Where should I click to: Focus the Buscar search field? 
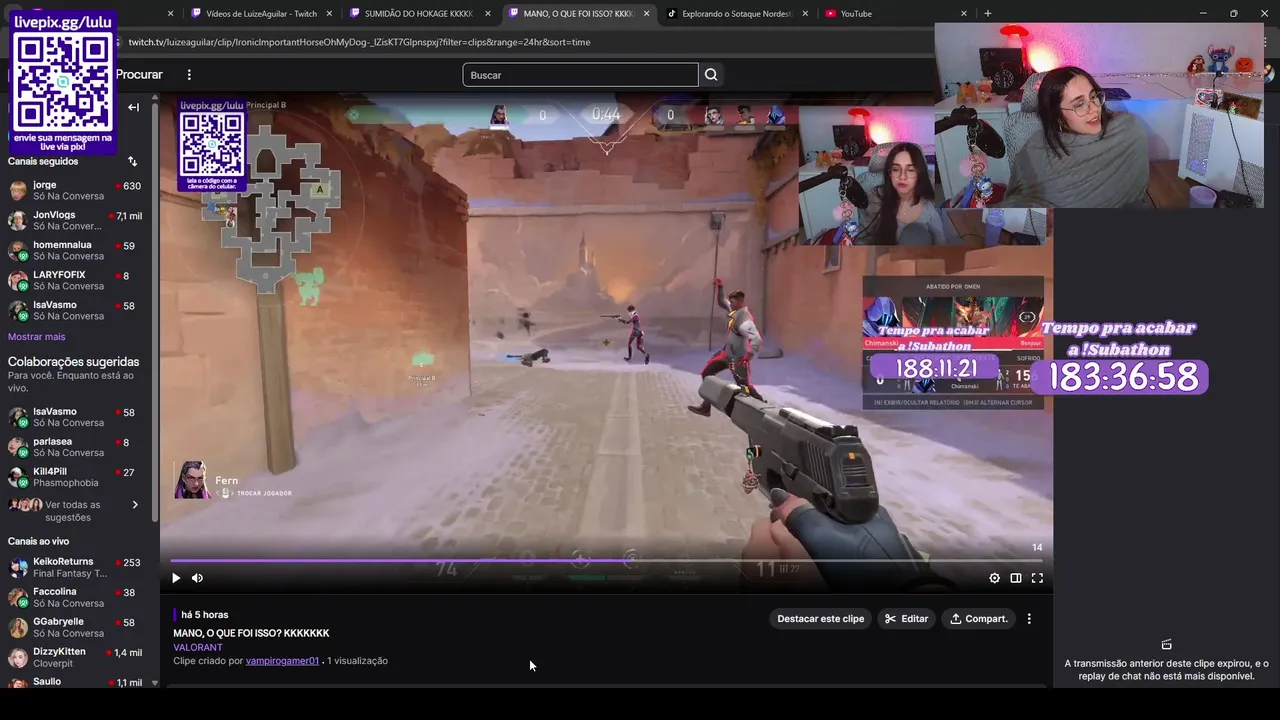click(x=580, y=75)
